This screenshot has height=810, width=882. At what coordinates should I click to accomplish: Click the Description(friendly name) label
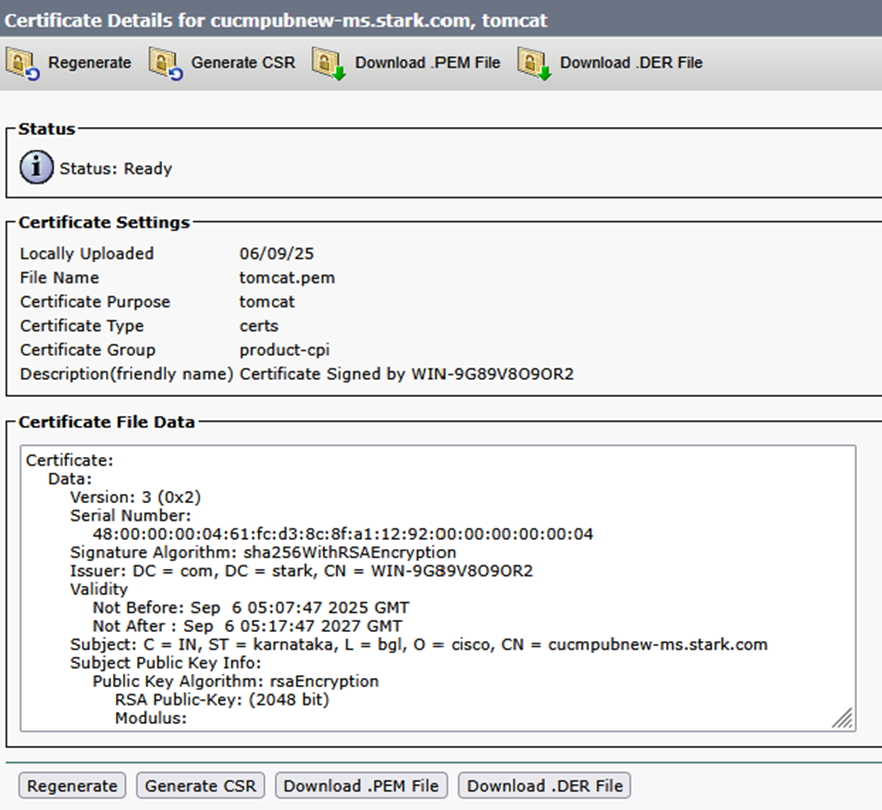[x=127, y=374]
